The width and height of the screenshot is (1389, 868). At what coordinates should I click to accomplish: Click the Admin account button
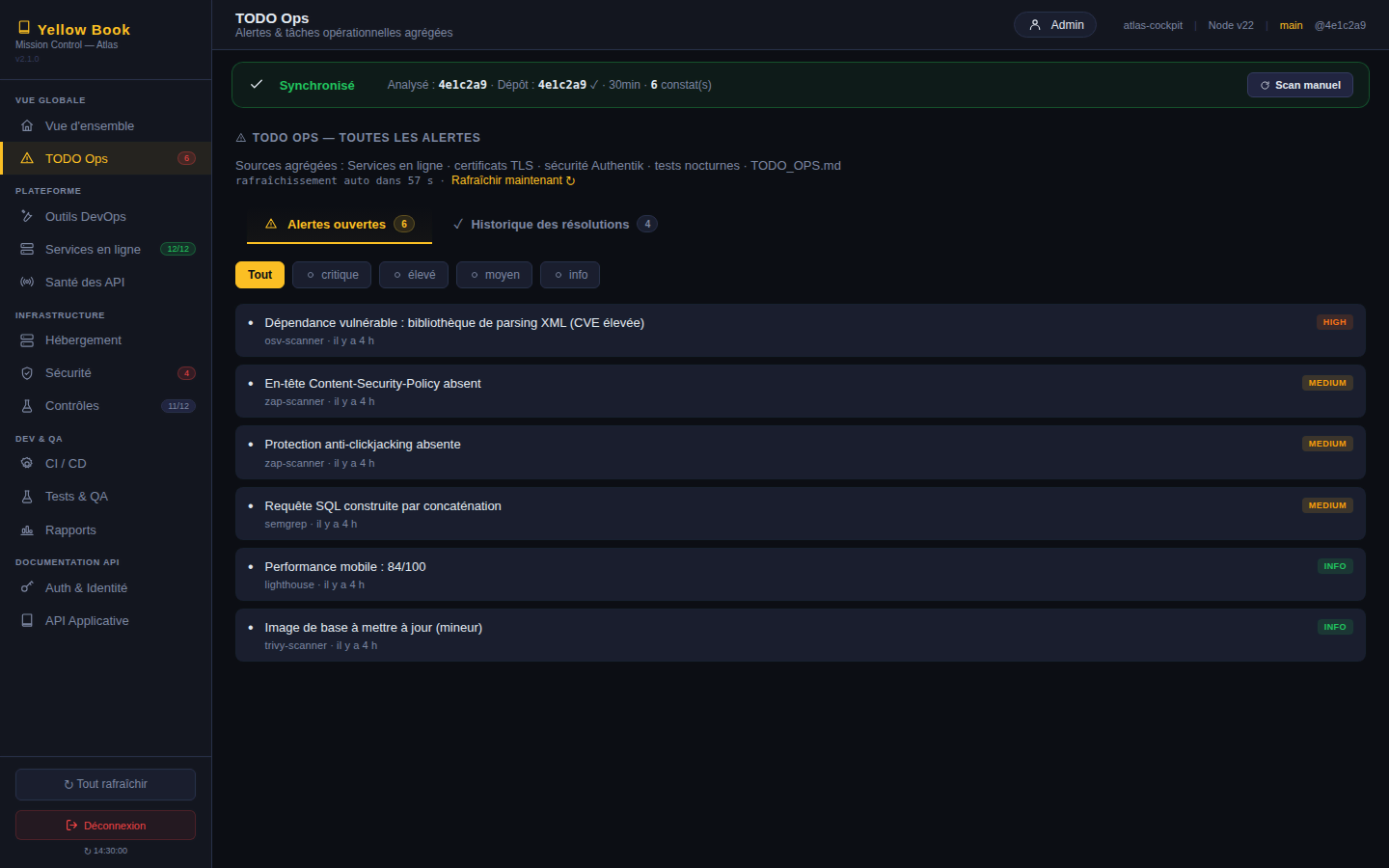click(1055, 25)
